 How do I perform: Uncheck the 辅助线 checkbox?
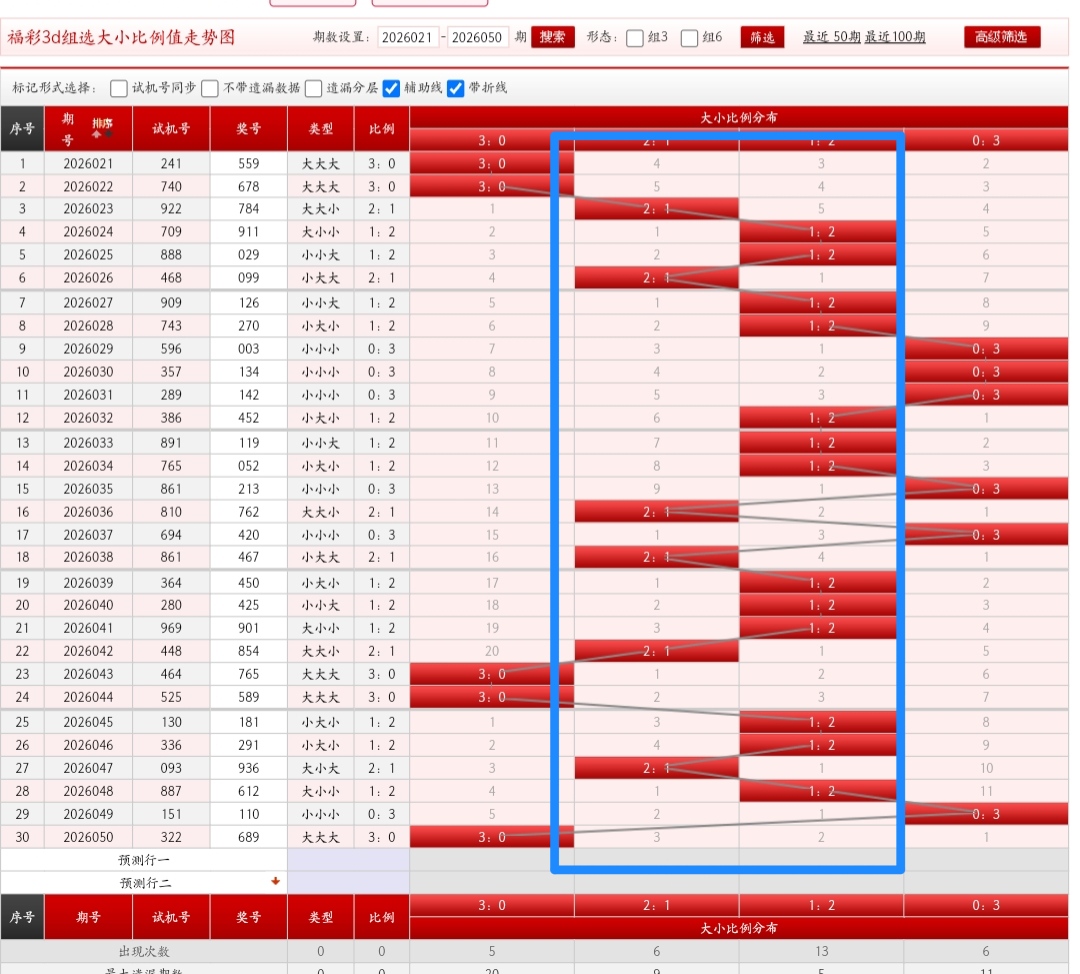tap(392, 88)
